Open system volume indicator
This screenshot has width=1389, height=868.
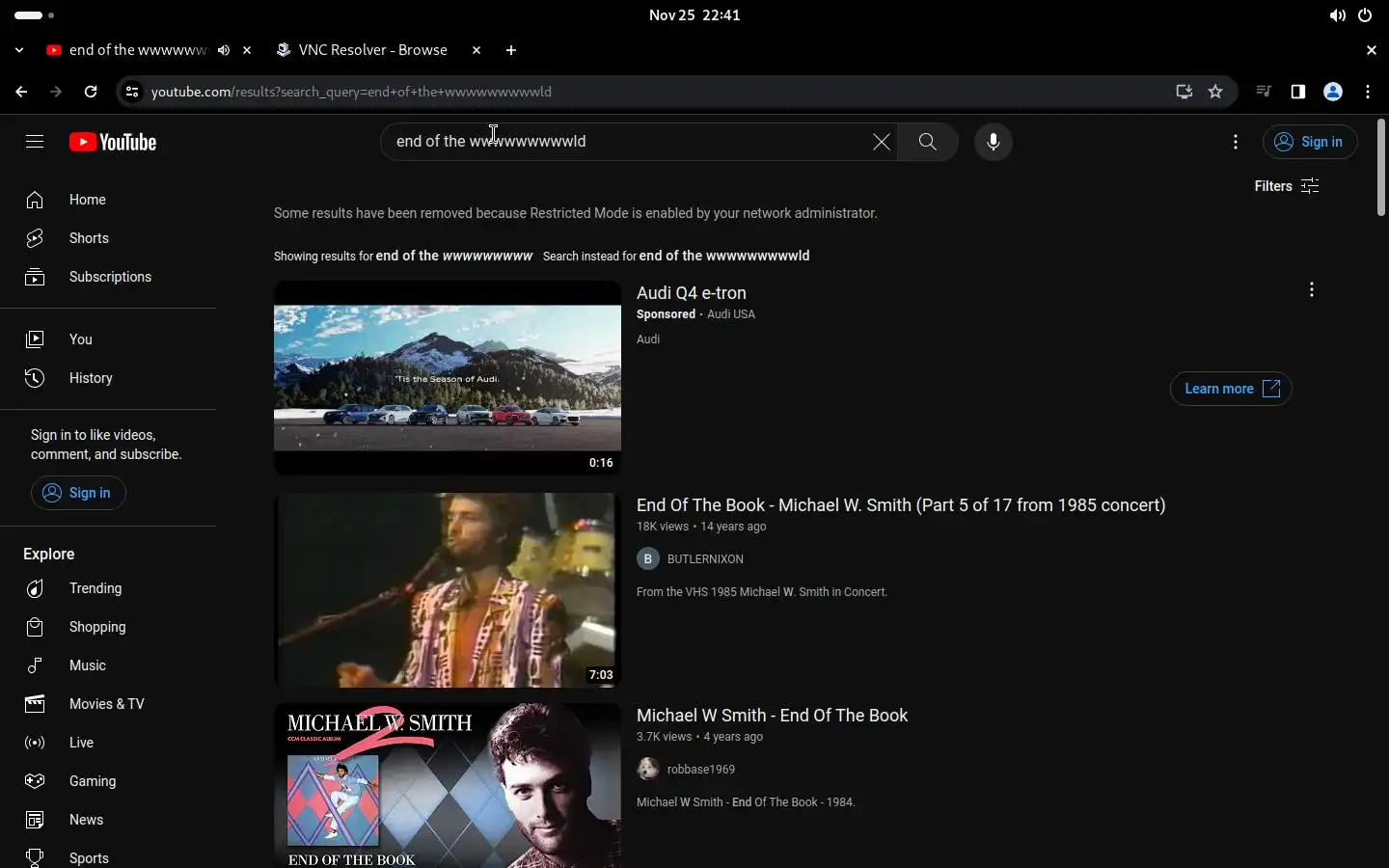click(1337, 15)
